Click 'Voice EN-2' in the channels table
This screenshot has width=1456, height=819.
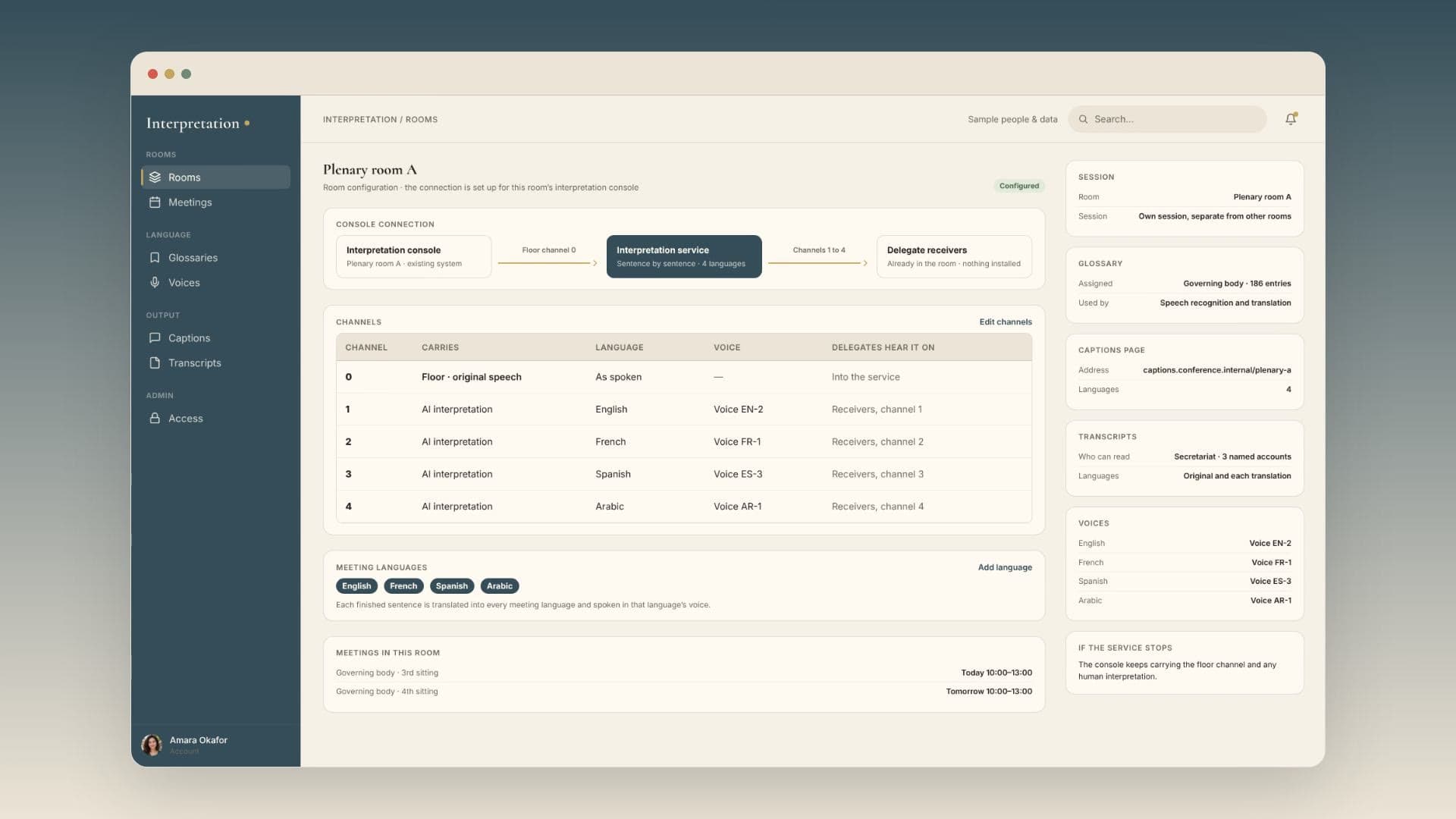coord(738,409)
